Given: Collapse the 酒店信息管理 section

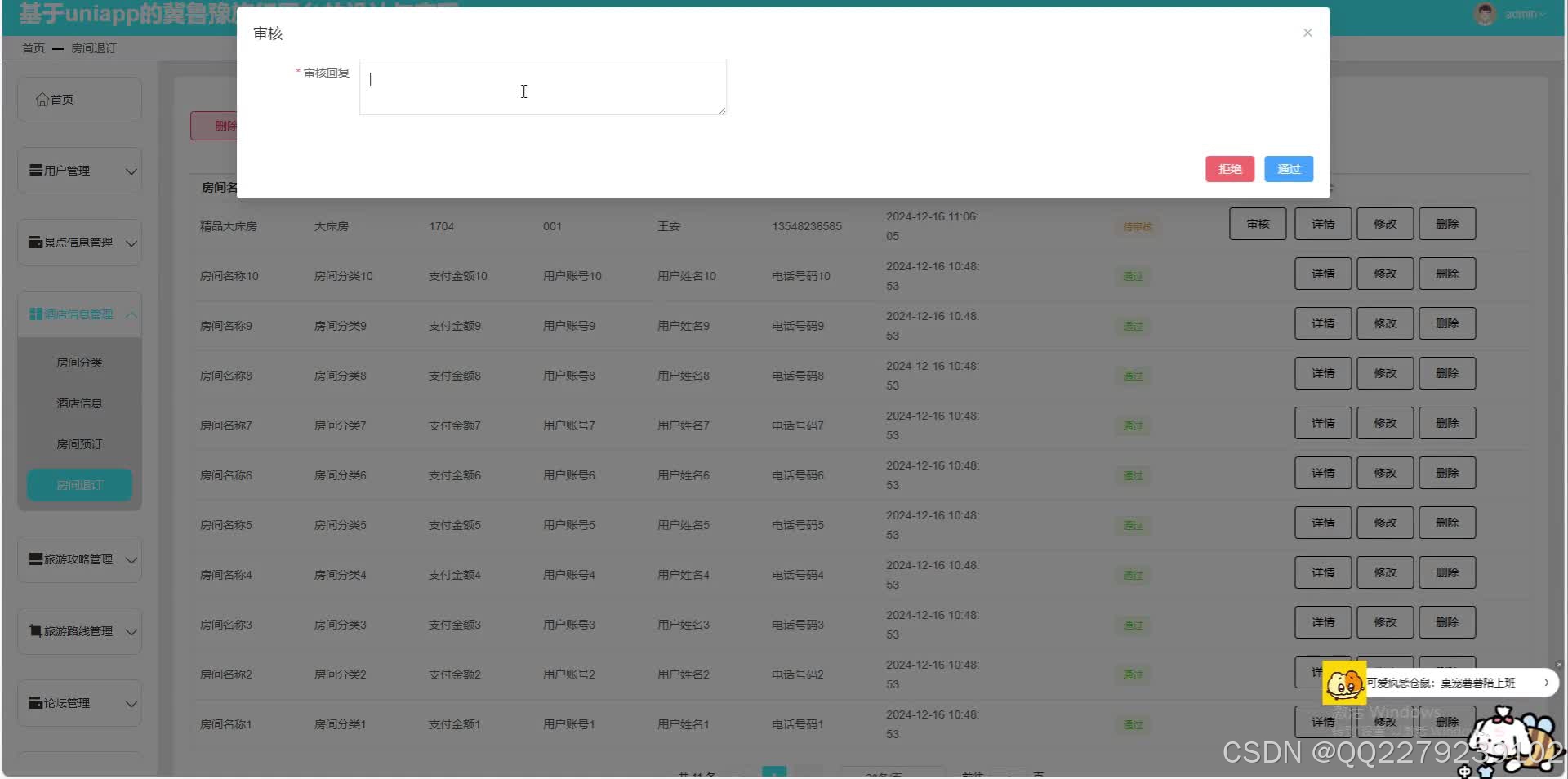Looking at the screenshot, I should pos(132,314).
